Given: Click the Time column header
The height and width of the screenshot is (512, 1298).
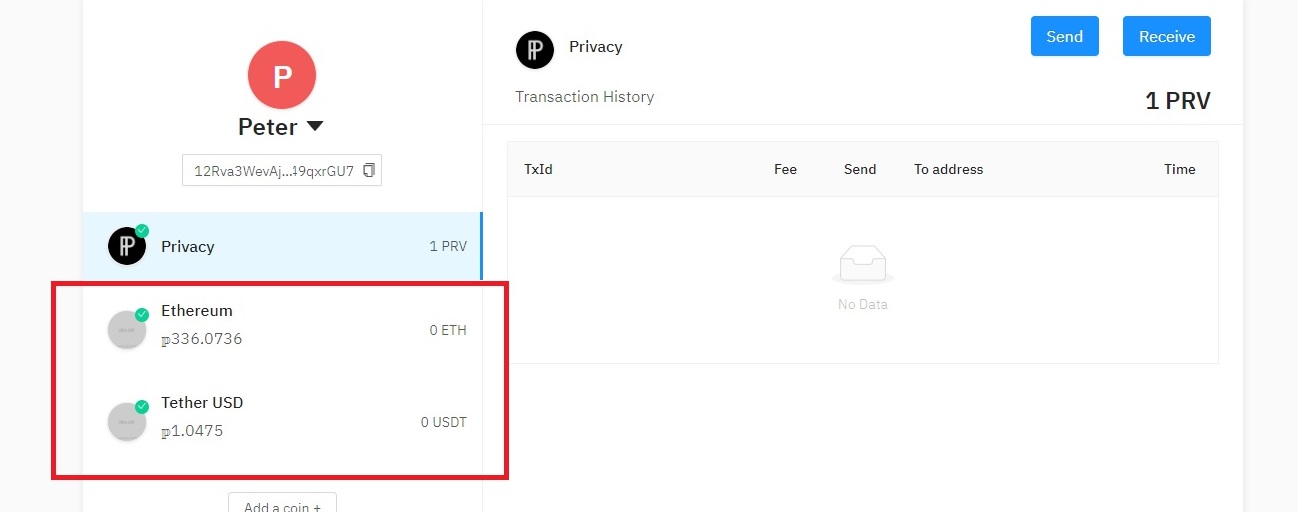Looking at the screenshot, I should pos(1180,169).
